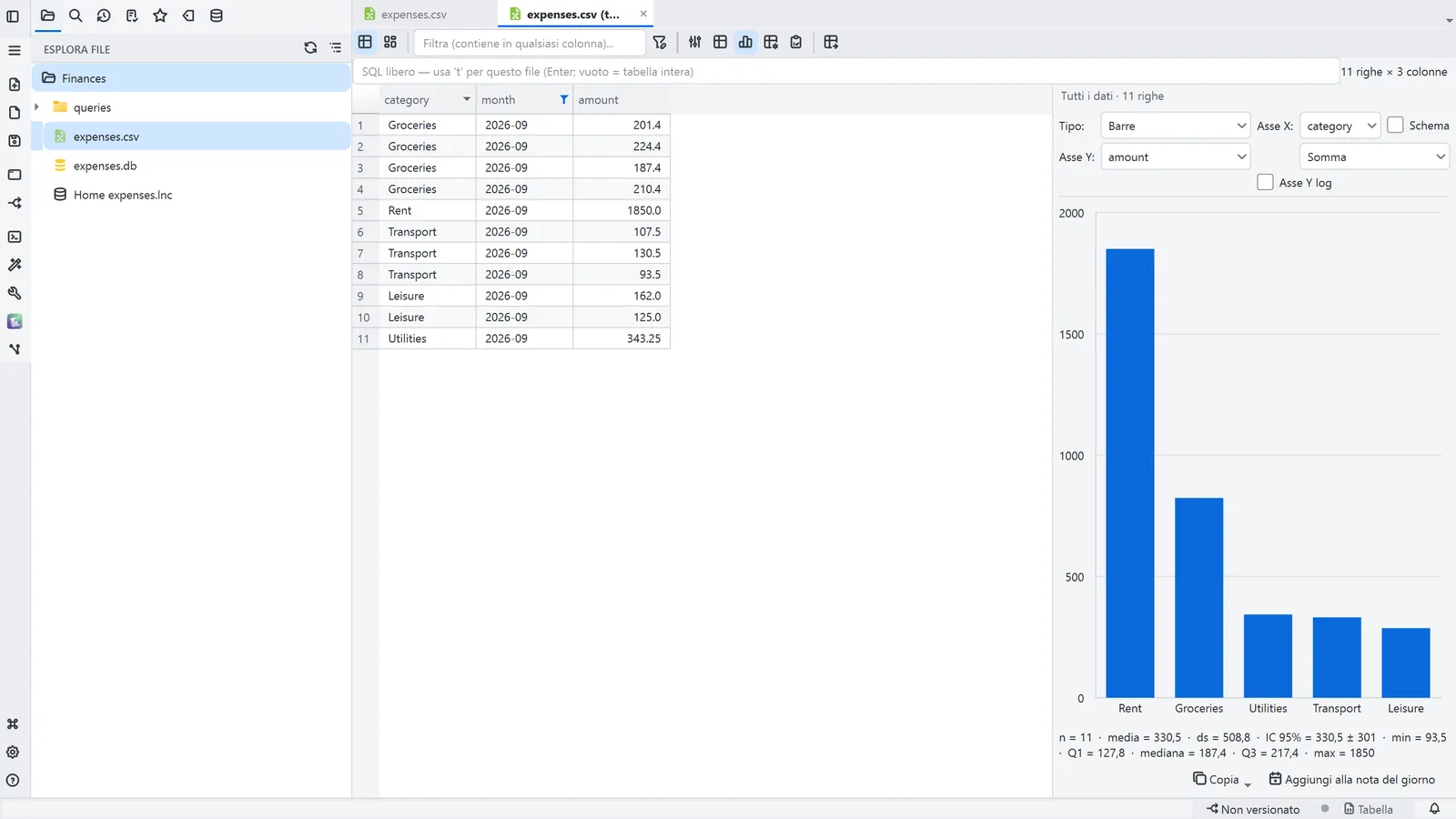Screen dimensions: 1456x819
Task: Click the clear filter funnel icon
Action: 660,43
